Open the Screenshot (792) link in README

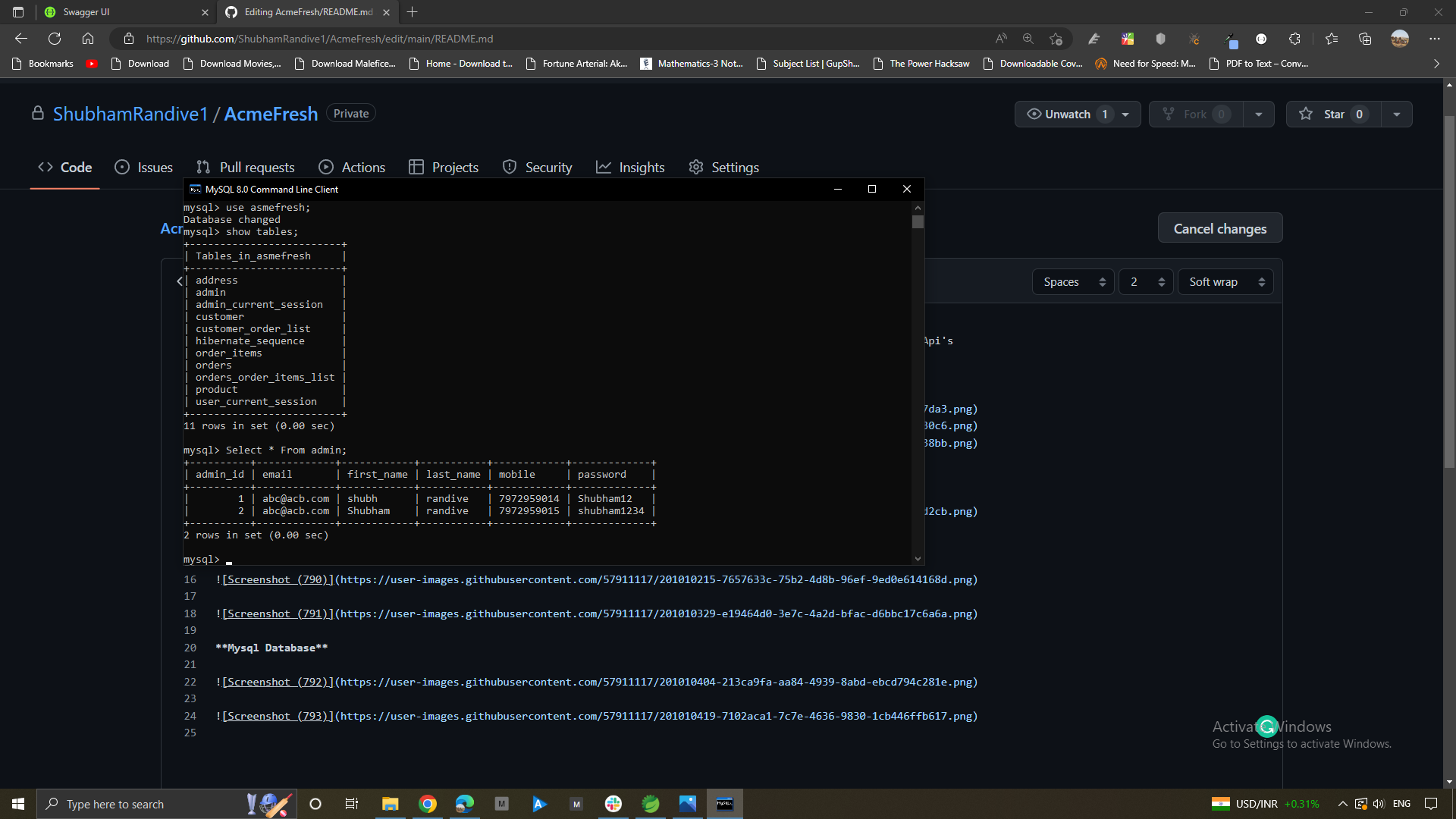277,681
